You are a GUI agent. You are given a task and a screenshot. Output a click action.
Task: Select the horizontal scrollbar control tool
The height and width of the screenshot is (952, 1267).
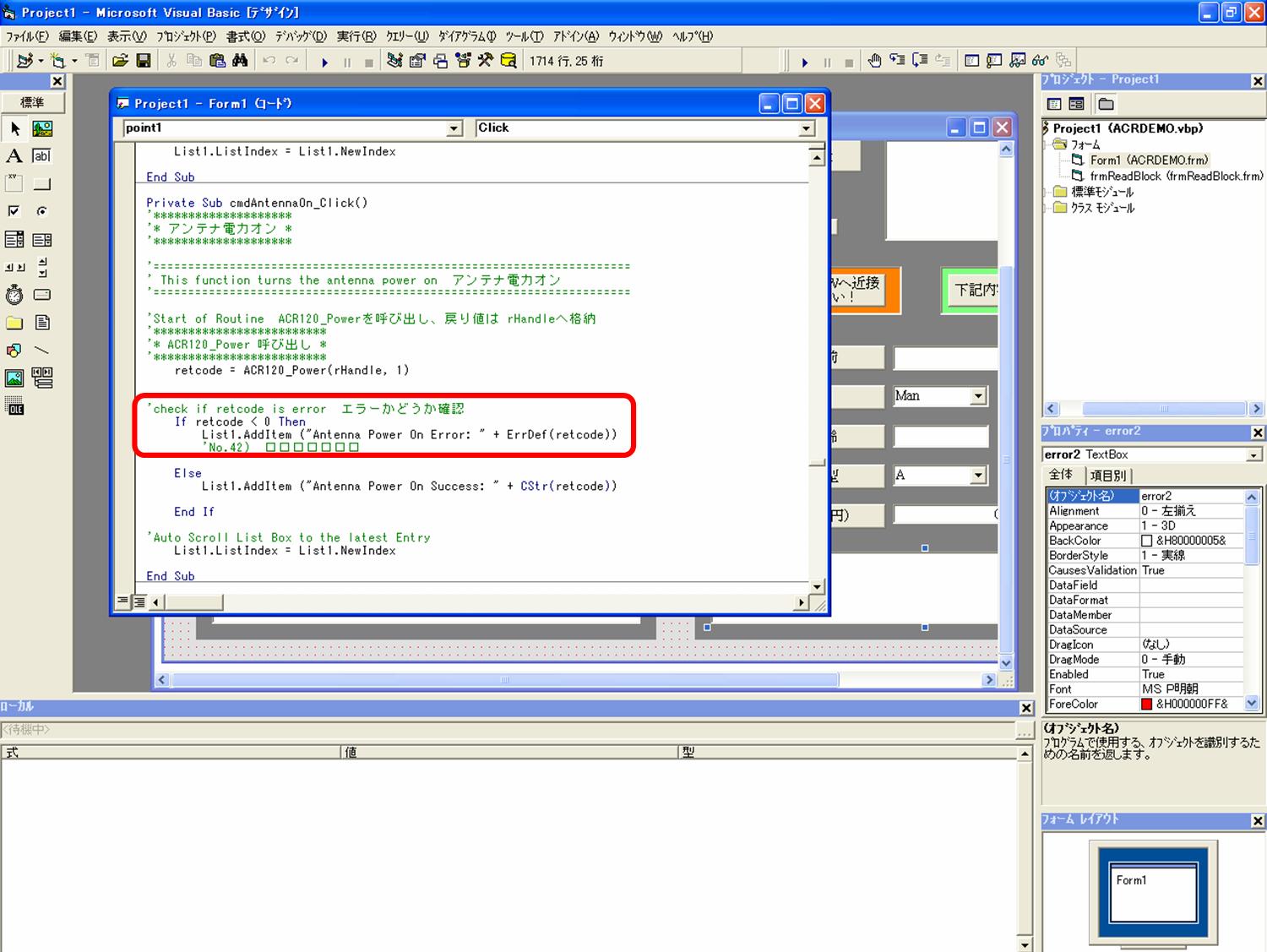pyautogui.click(x=14, y=268)
